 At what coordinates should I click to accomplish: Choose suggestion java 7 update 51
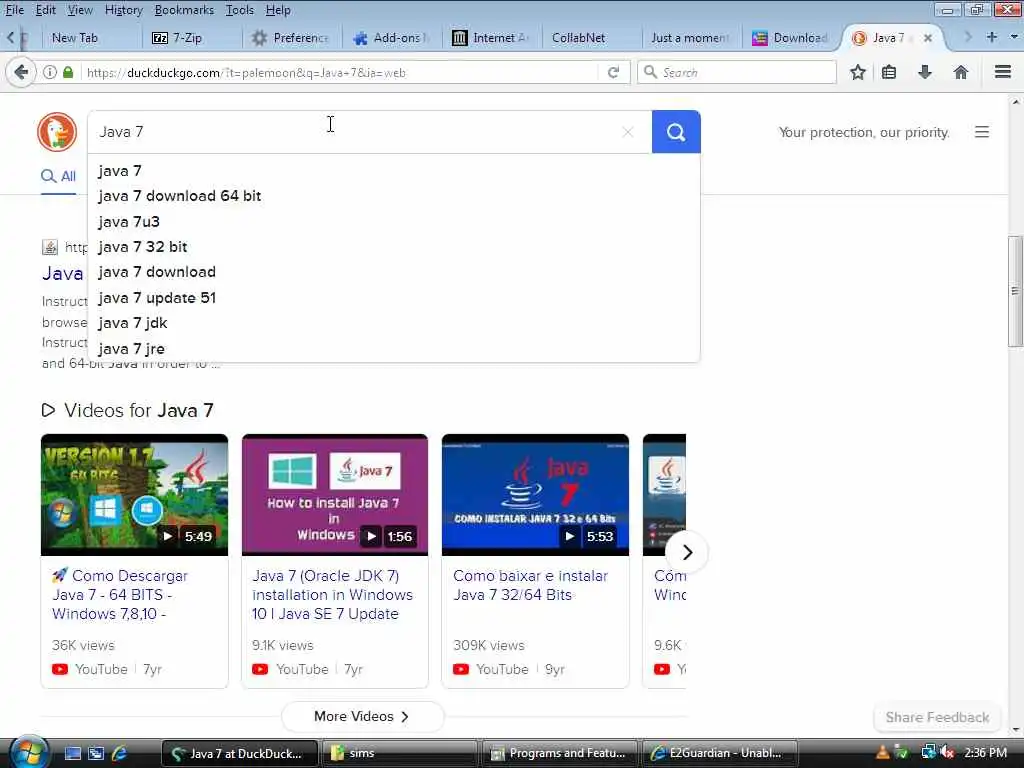tap(394, 298)
